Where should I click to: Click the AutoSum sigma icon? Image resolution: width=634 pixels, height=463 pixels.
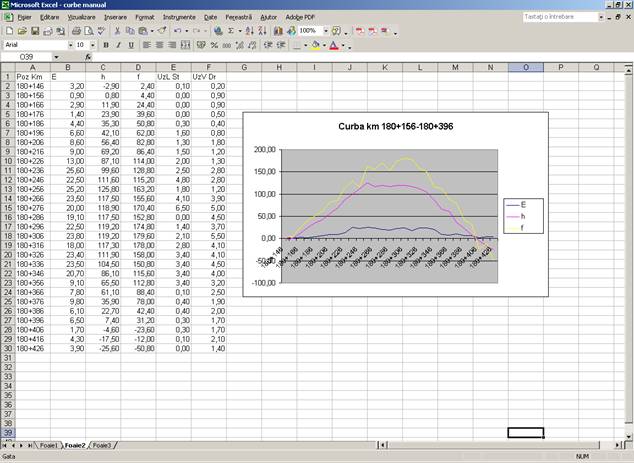231,32
